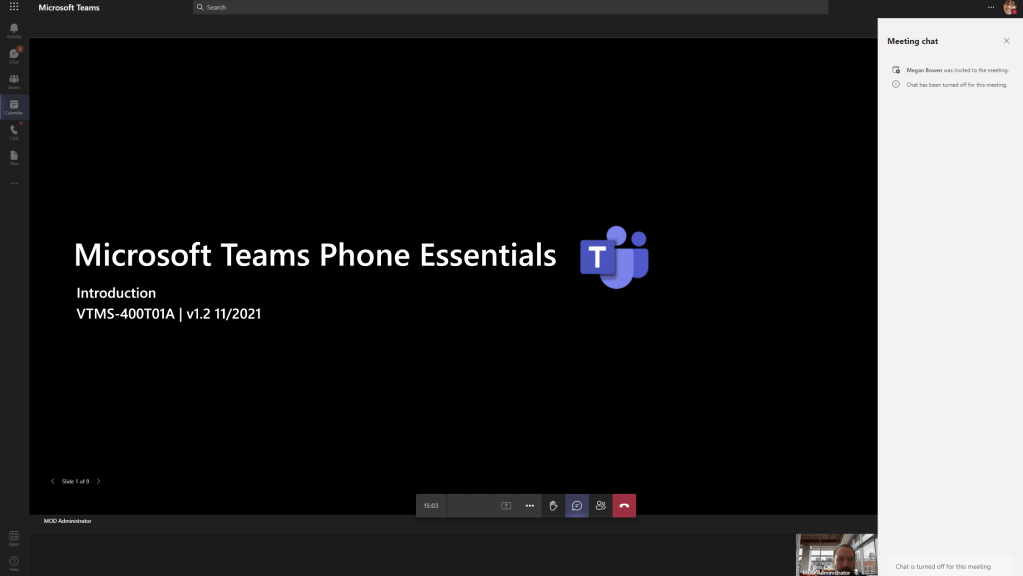
Task: Open the Apps store icon
Action: click(x=14, y=539)
